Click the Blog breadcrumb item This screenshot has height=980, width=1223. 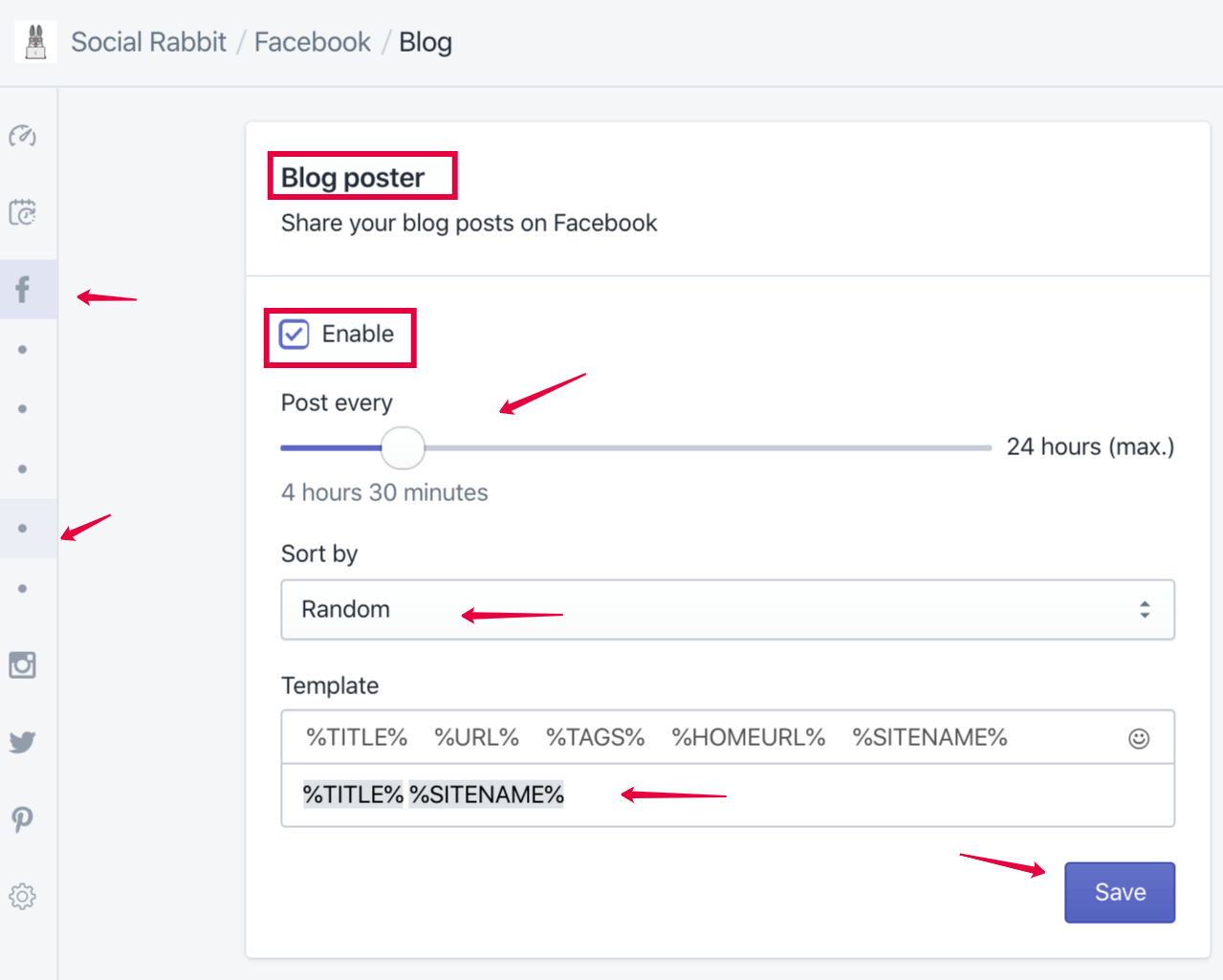click(x=426, y=42)
